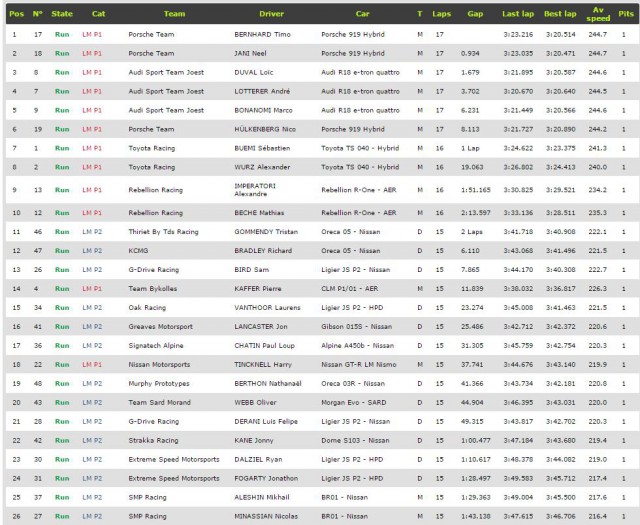
Task: Click the Strakka Racing team name
Action: point(153,440)
